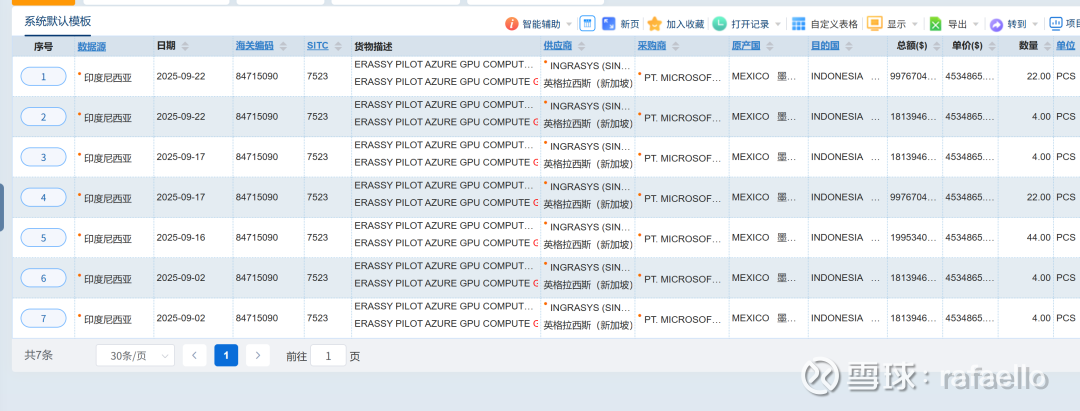Screen dimensions: 1080x411
Task: Open the 30条/页 page size dropdown
Action: [135, 355]
